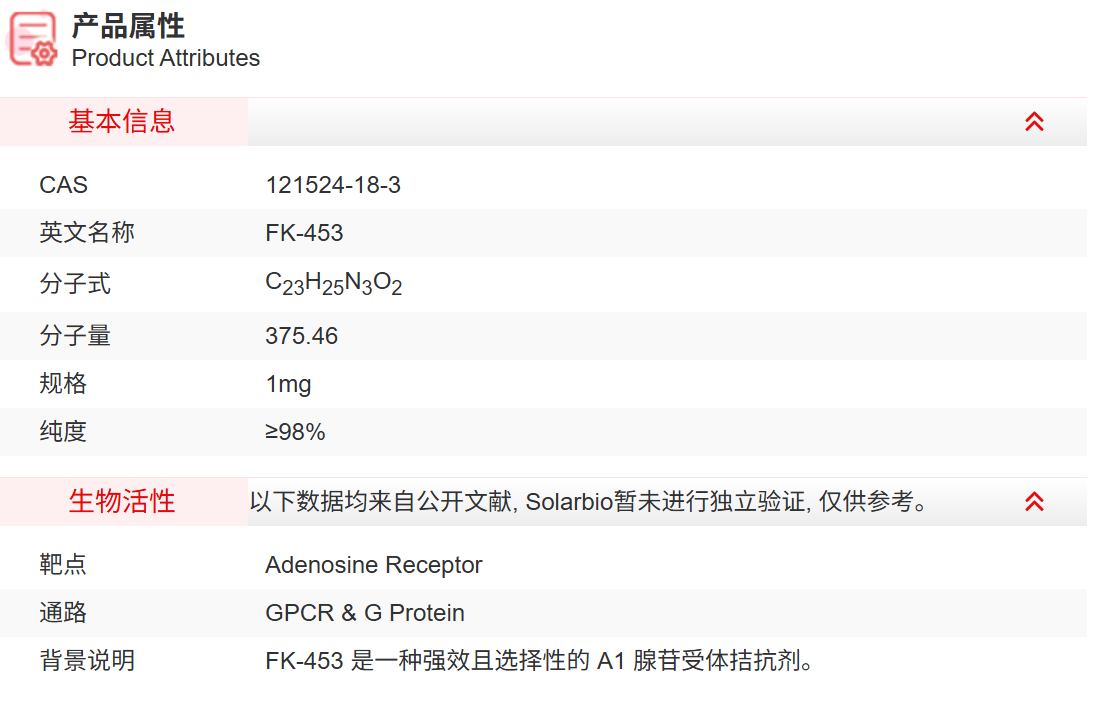Select the 基本信息 section header
This screenshot has height=702, width=1111.
tap(122, 122)
